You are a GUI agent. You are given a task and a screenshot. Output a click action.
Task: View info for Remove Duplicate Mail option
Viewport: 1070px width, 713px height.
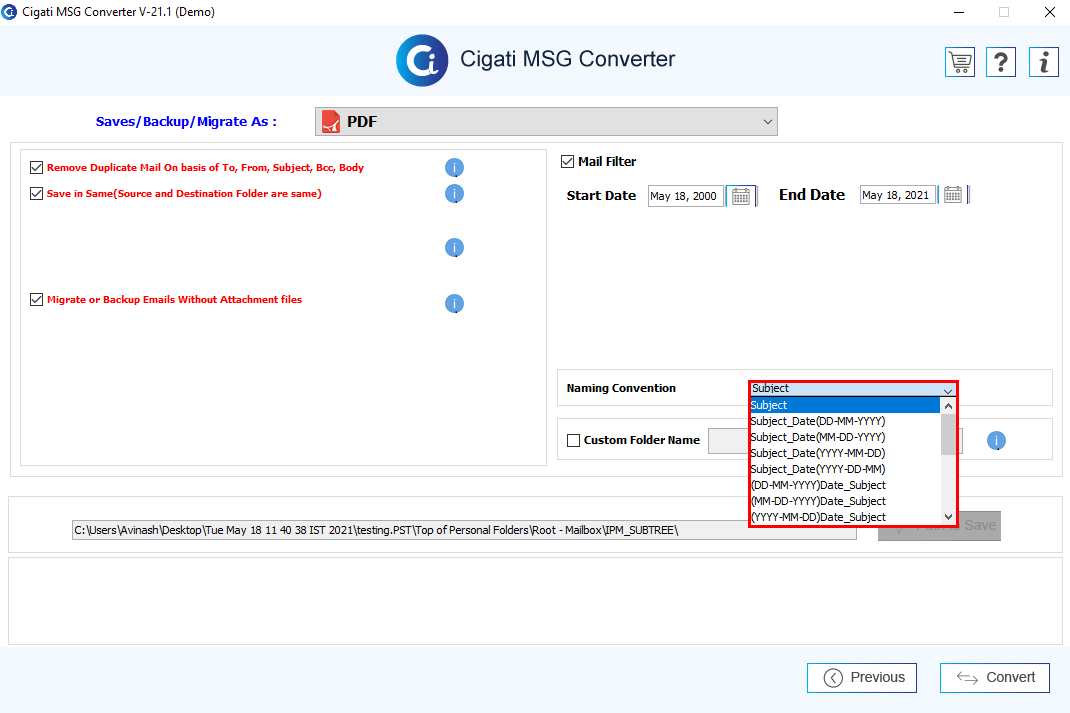tap(454, 167)
